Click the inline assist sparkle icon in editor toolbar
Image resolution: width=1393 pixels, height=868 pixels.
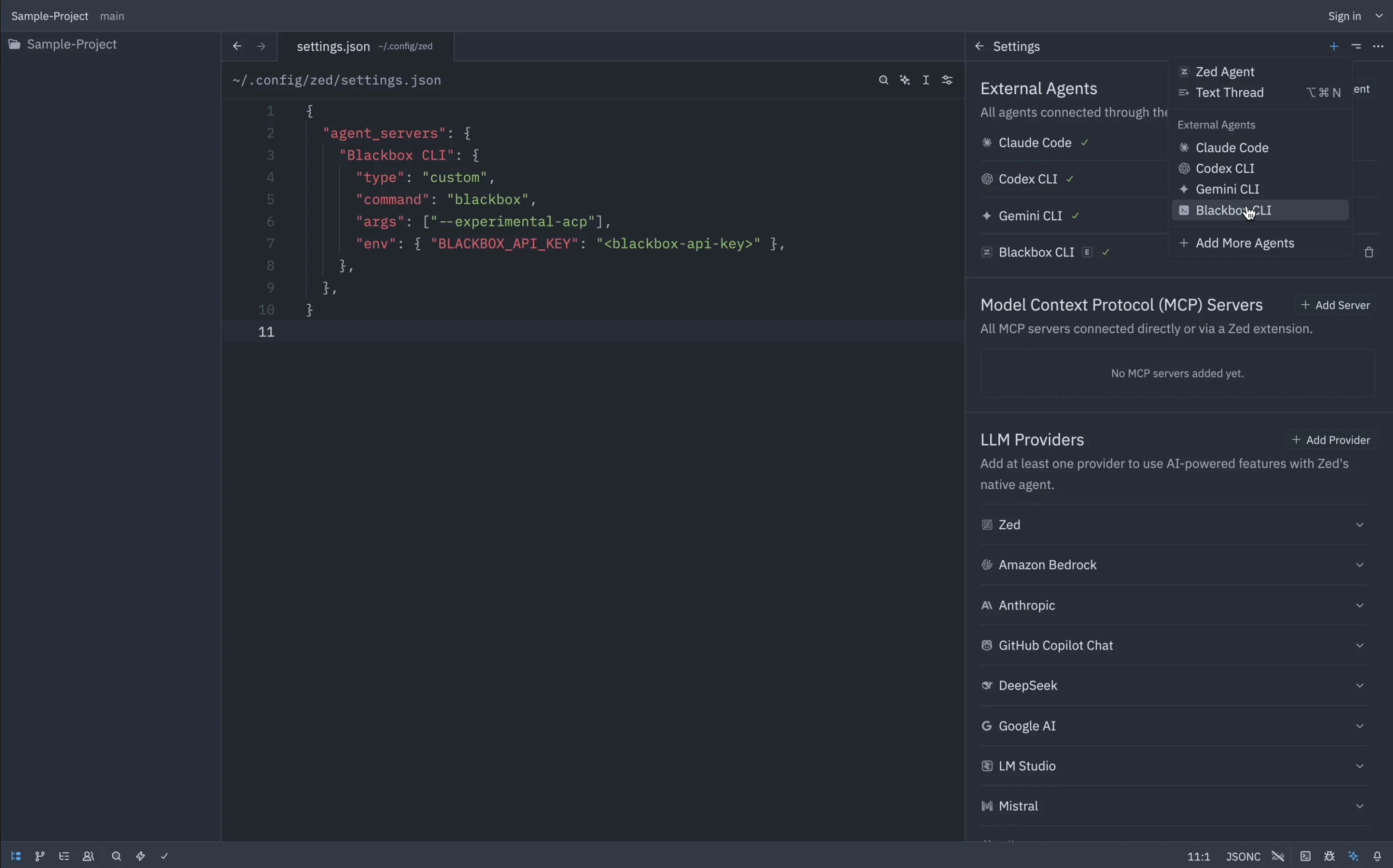[x=905, y=80]
